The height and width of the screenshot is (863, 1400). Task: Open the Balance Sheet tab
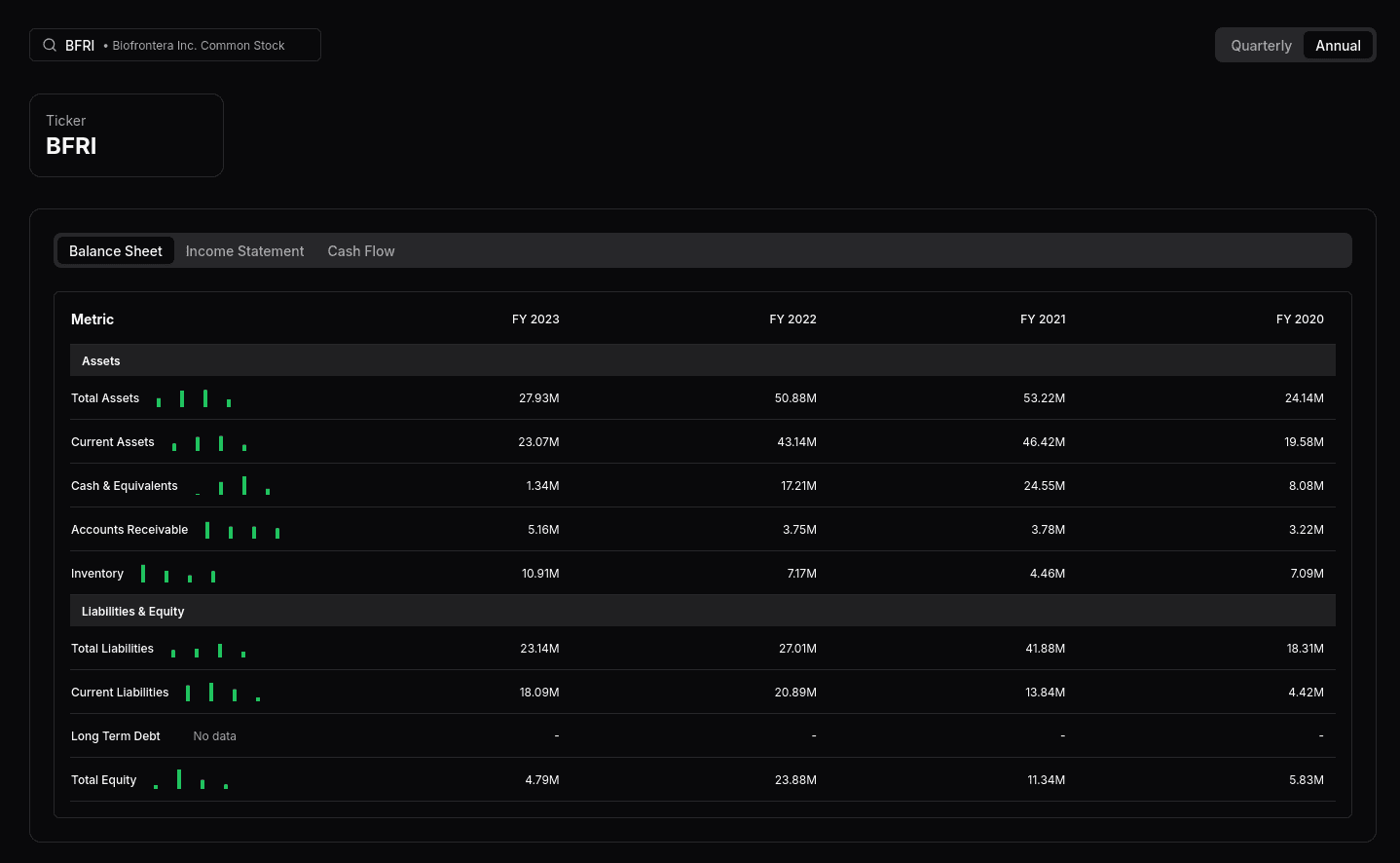pyautogui.click(x=116, y=250)
